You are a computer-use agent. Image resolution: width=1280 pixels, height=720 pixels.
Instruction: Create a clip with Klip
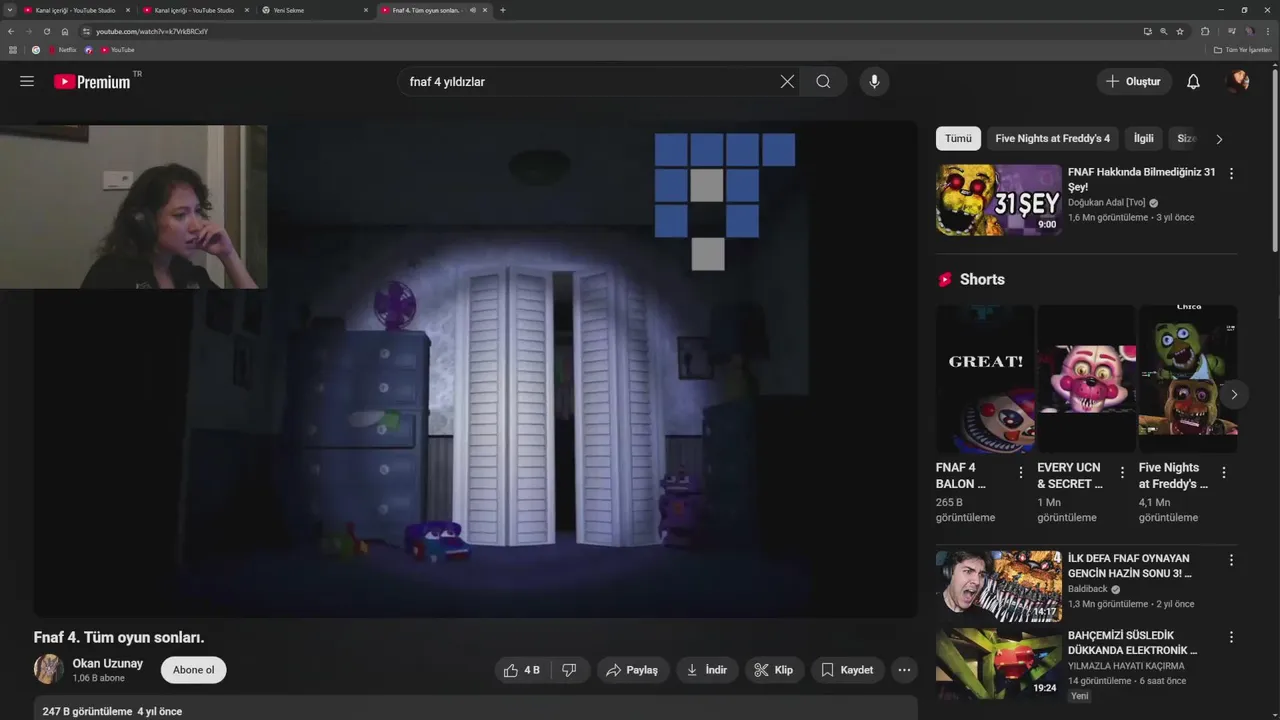coord(773,670)
